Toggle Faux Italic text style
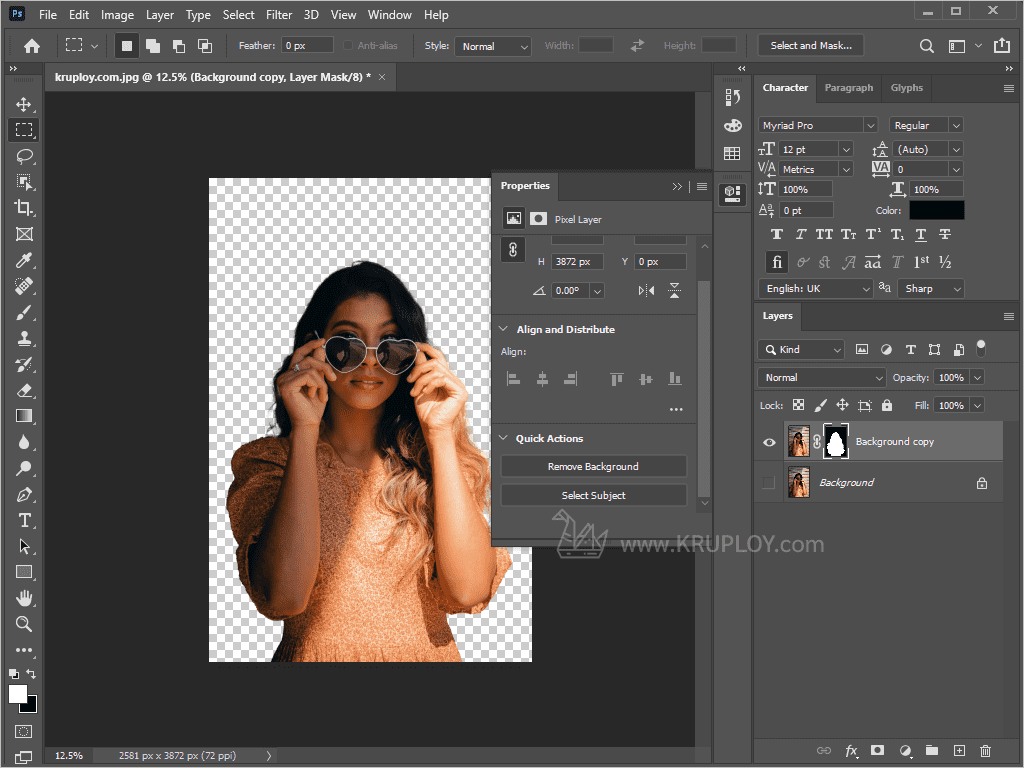Screen dimensions: 1024x768 (x=801, y=234)
